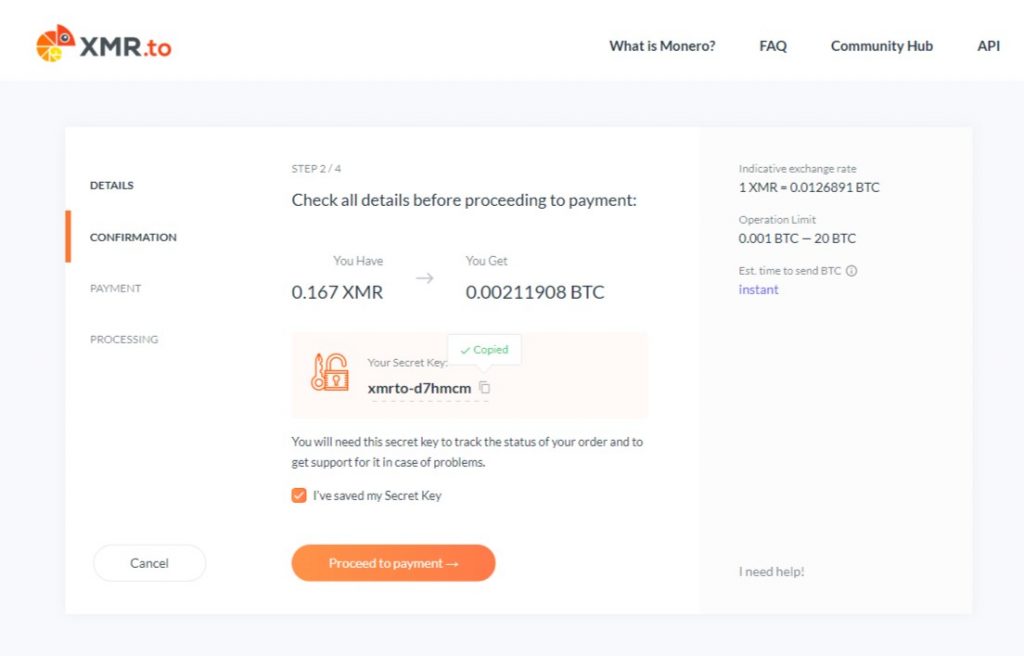
Task: Select the Confirmation step
Action: click(x=133, y=237)
